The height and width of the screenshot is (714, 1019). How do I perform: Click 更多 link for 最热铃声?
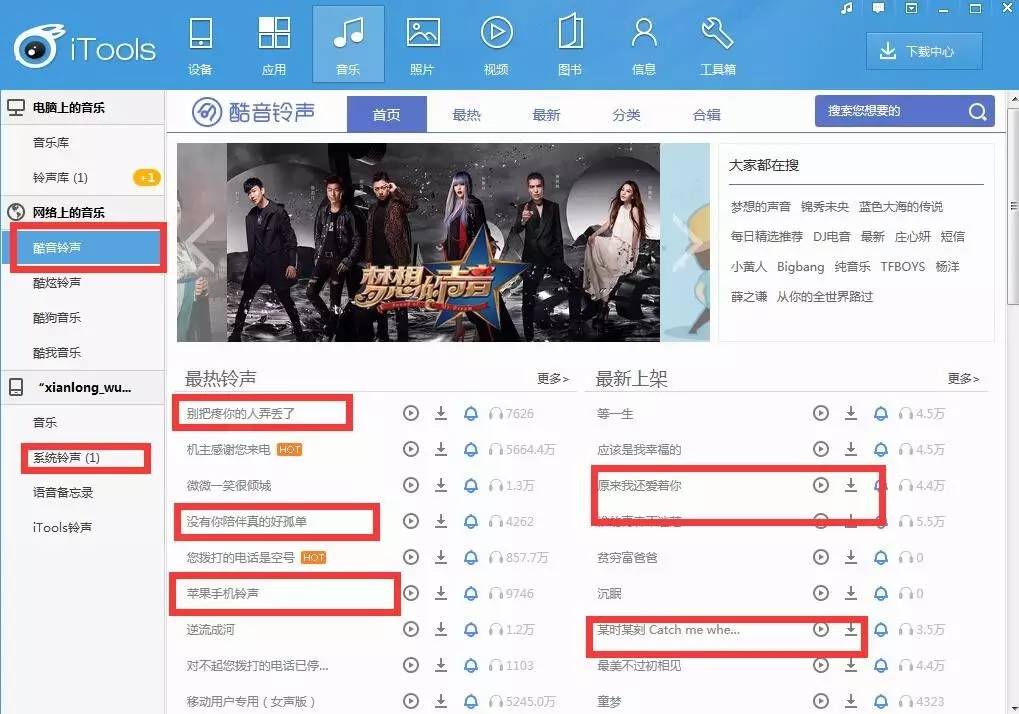[x=552, y=379]
